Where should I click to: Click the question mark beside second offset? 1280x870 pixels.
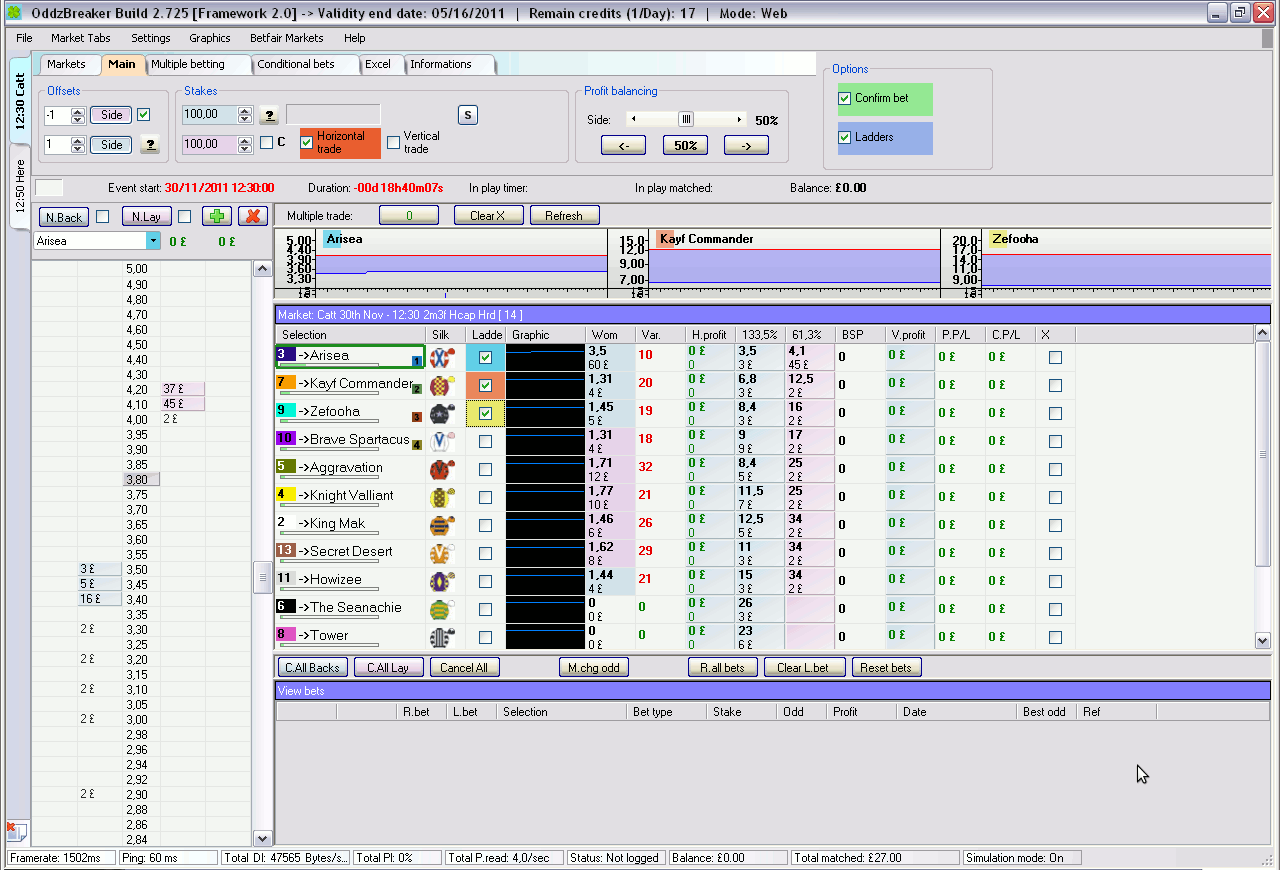point(149,145)
